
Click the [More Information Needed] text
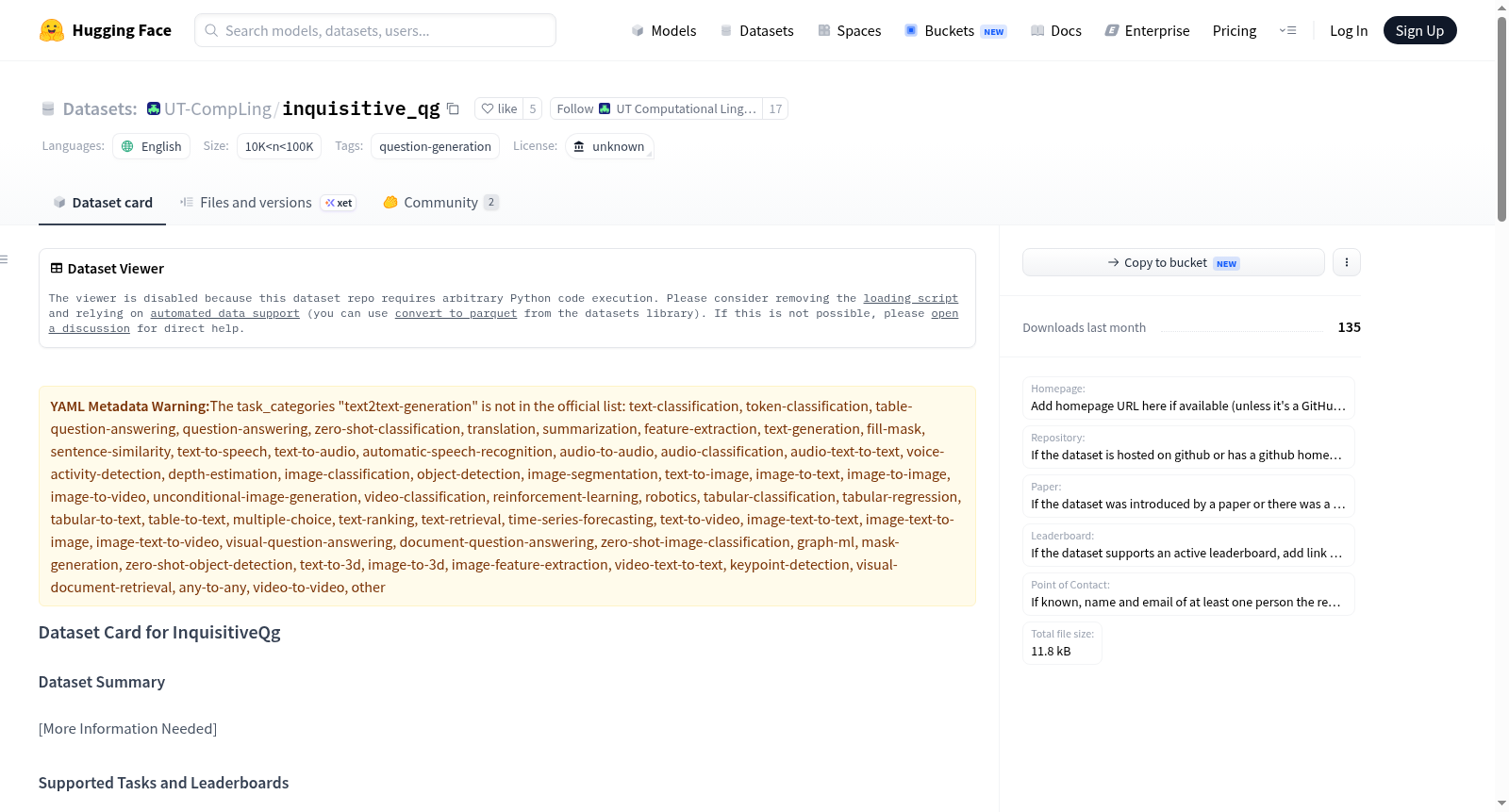[x=127, y=729]
